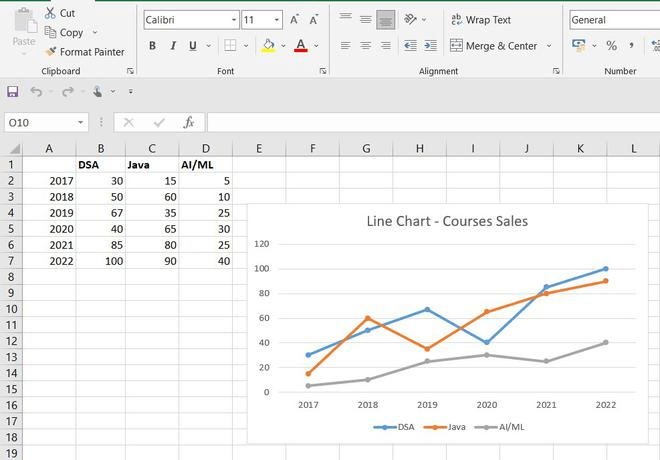
Task: Click the Undo arrow
Action: coord(36,91)
